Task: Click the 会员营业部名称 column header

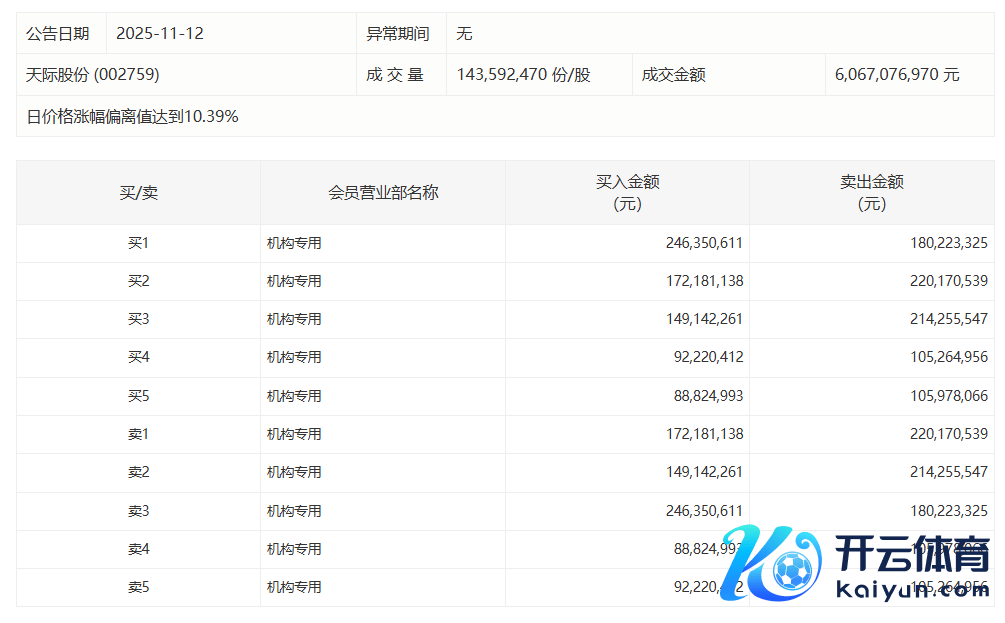Action: pyautogui.click(x=383, y=192)
